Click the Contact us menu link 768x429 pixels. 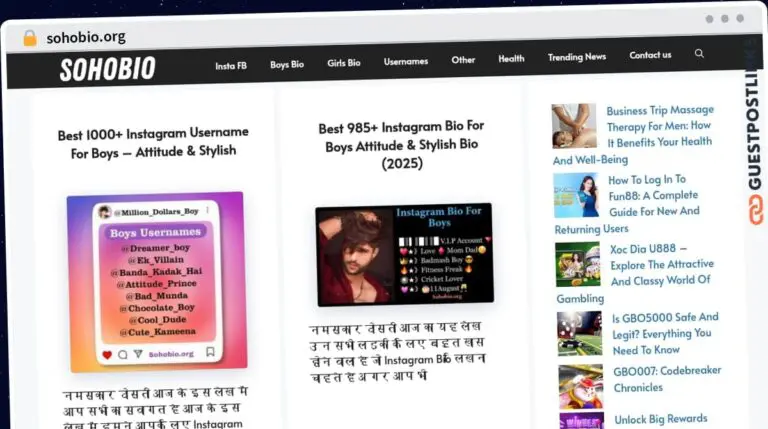(x=650, y=55)
